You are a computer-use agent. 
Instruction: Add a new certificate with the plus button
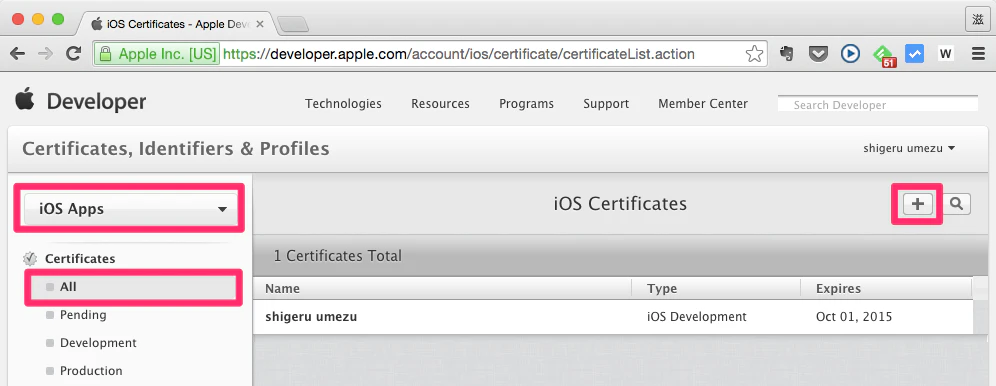[918, 204]
